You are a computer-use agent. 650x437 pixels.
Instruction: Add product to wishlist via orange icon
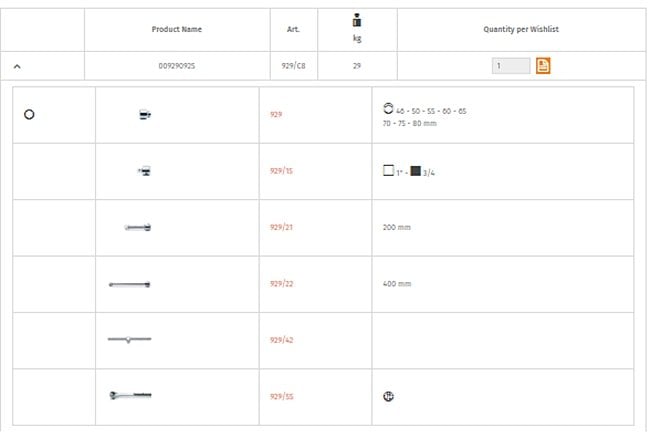point(544,66)
